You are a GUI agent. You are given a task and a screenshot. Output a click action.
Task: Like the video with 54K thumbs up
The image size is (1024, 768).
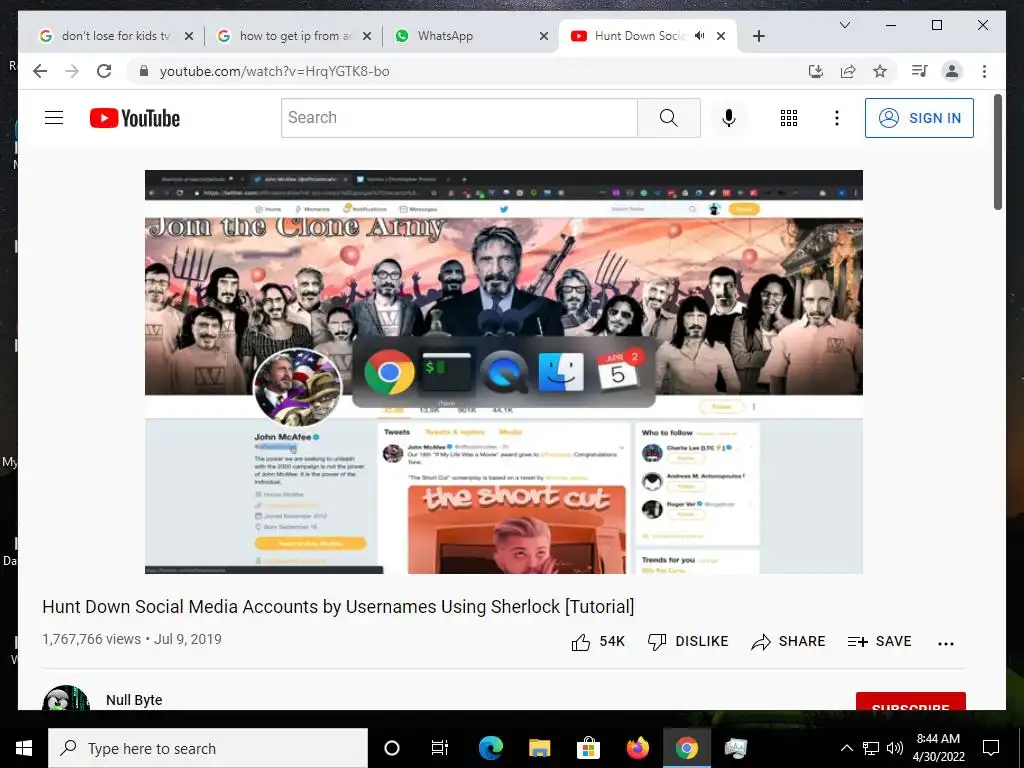(x=598, y=642)
